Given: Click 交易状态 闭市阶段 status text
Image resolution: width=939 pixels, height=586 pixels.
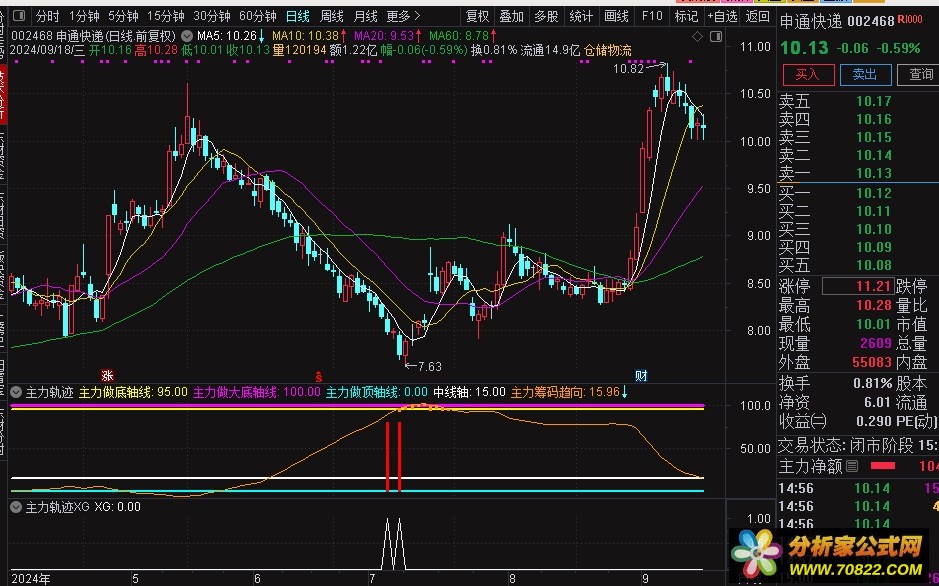Looking at the screenshot, I should coord(846,445).
